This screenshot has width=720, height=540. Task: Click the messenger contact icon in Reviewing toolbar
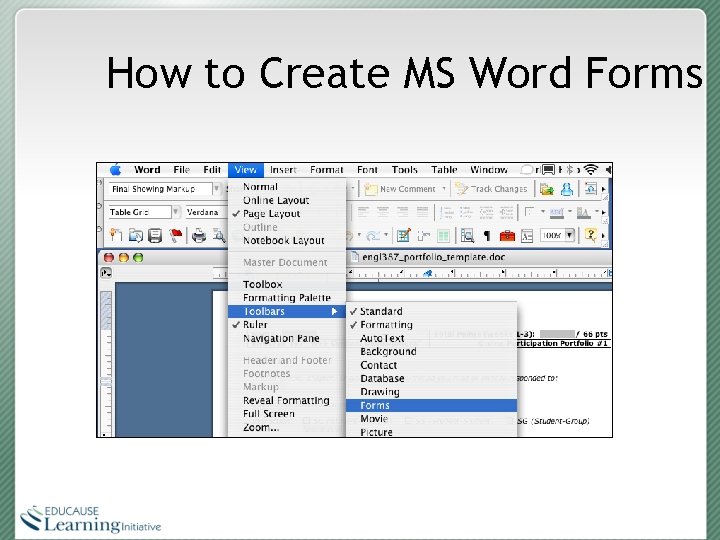pyautogui.click(x=567, y=189)
